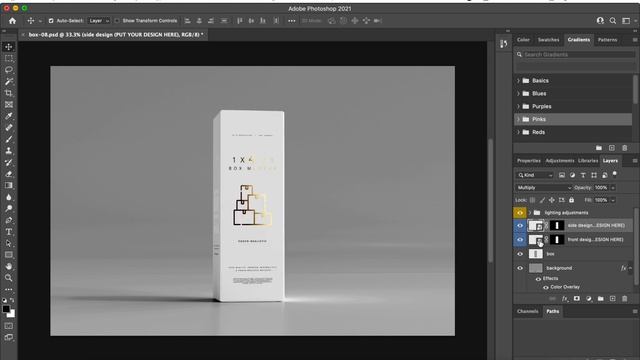Select the Frame tool
This screenshot has height=360, width=640.
click(9, 104)
